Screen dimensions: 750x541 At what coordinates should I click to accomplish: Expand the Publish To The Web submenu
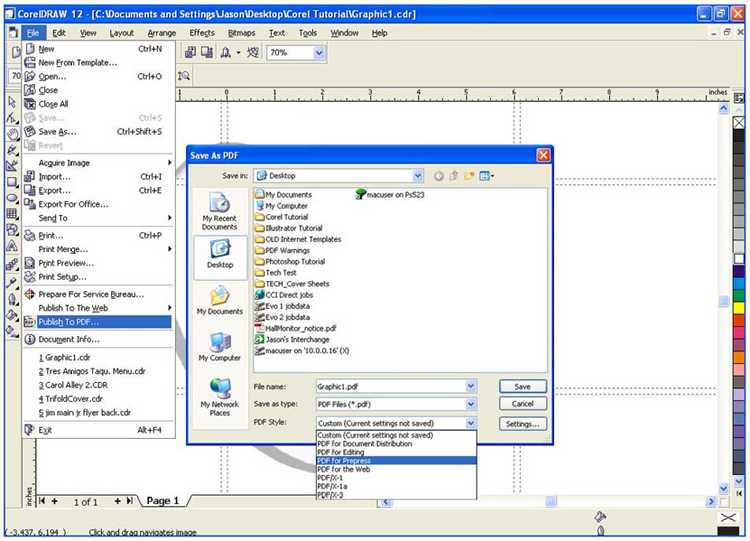tap(99, 308)
